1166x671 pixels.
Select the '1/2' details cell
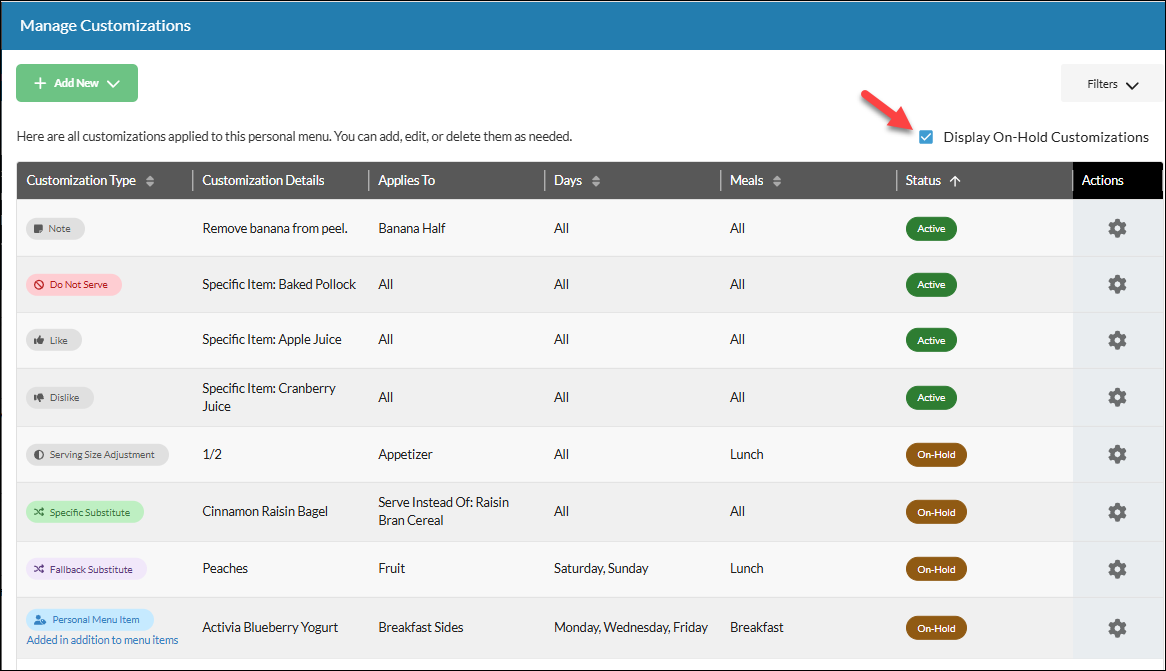point(212,454)
